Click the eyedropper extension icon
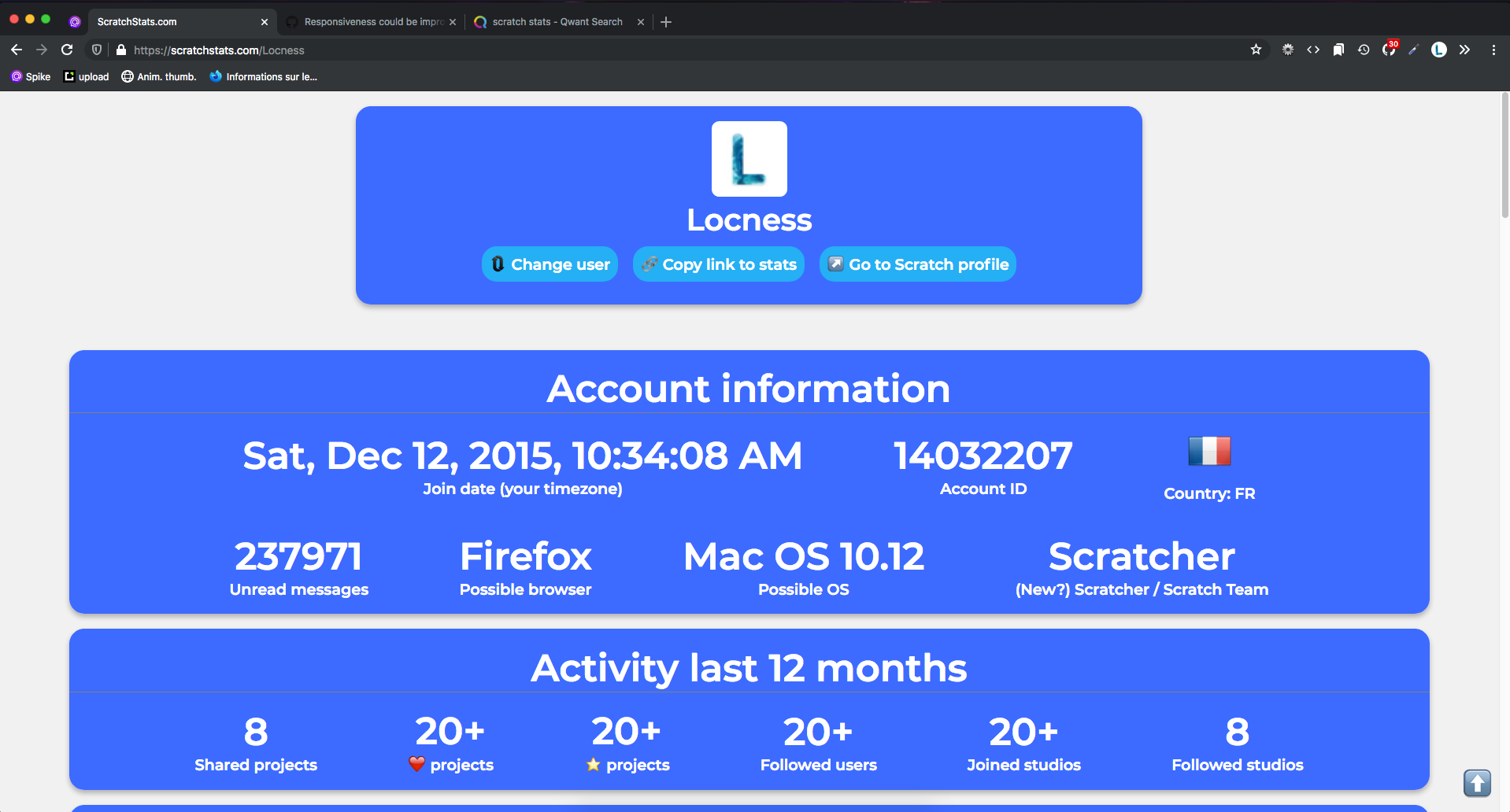Screen dimensions: 1510x812 (1414, 50)
